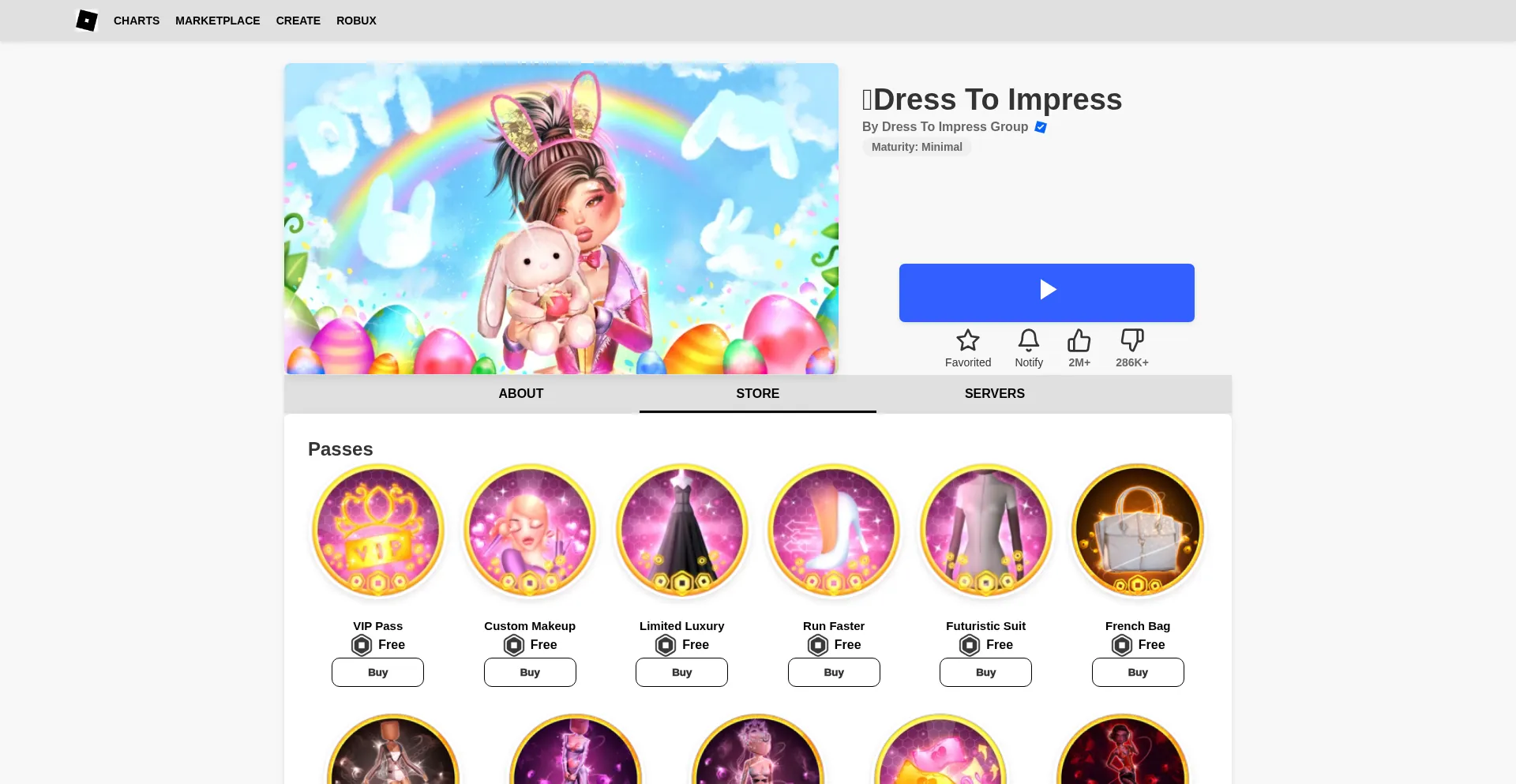This screenshot has height=784, width=1516.
Task: Buy the French Bag pass
Action: 1138,672
